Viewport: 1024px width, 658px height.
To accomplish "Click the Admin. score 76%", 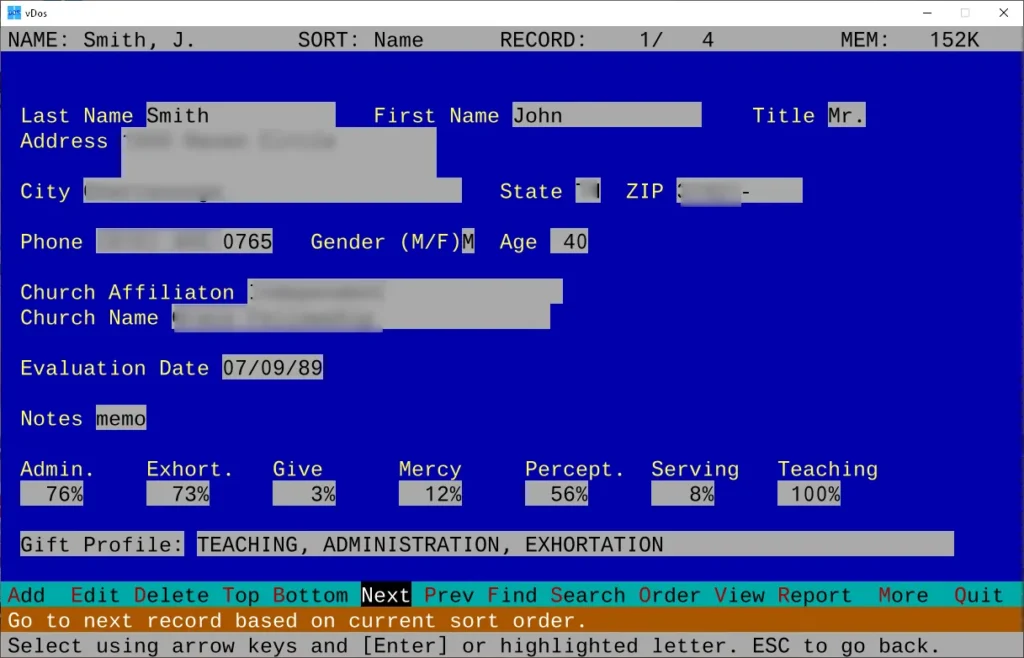I will click(x=52, y=494).
